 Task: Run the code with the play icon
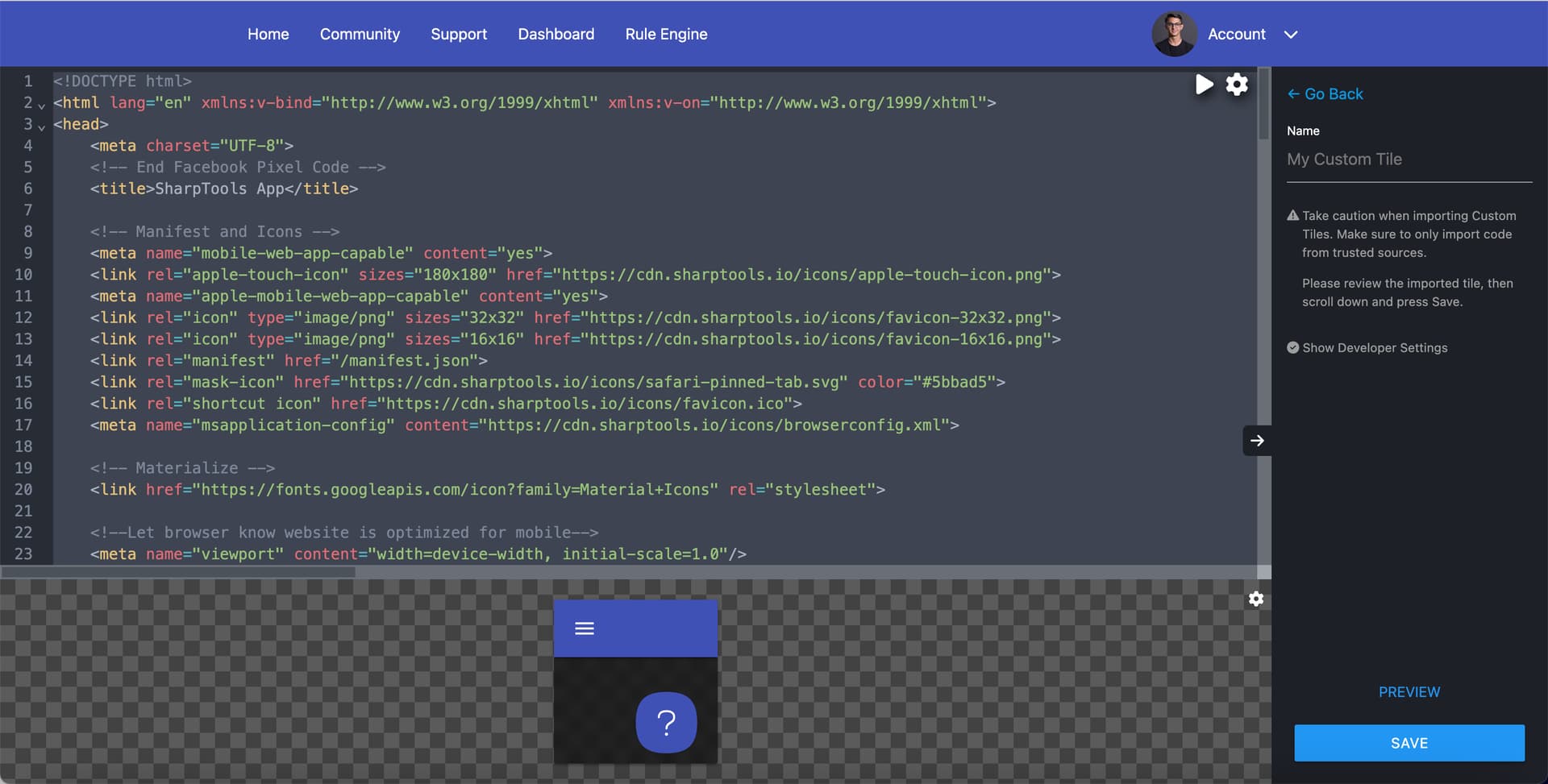(1204, 85)
